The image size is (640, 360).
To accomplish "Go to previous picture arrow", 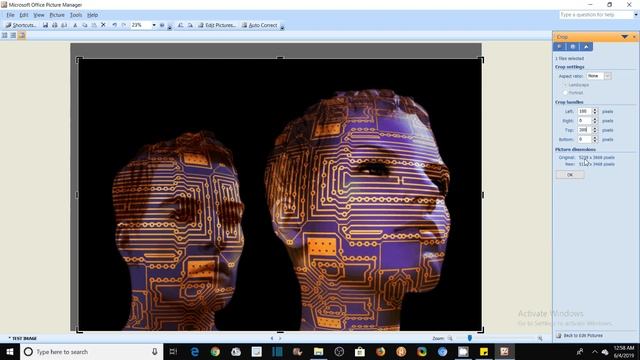I will pos(272,338).
